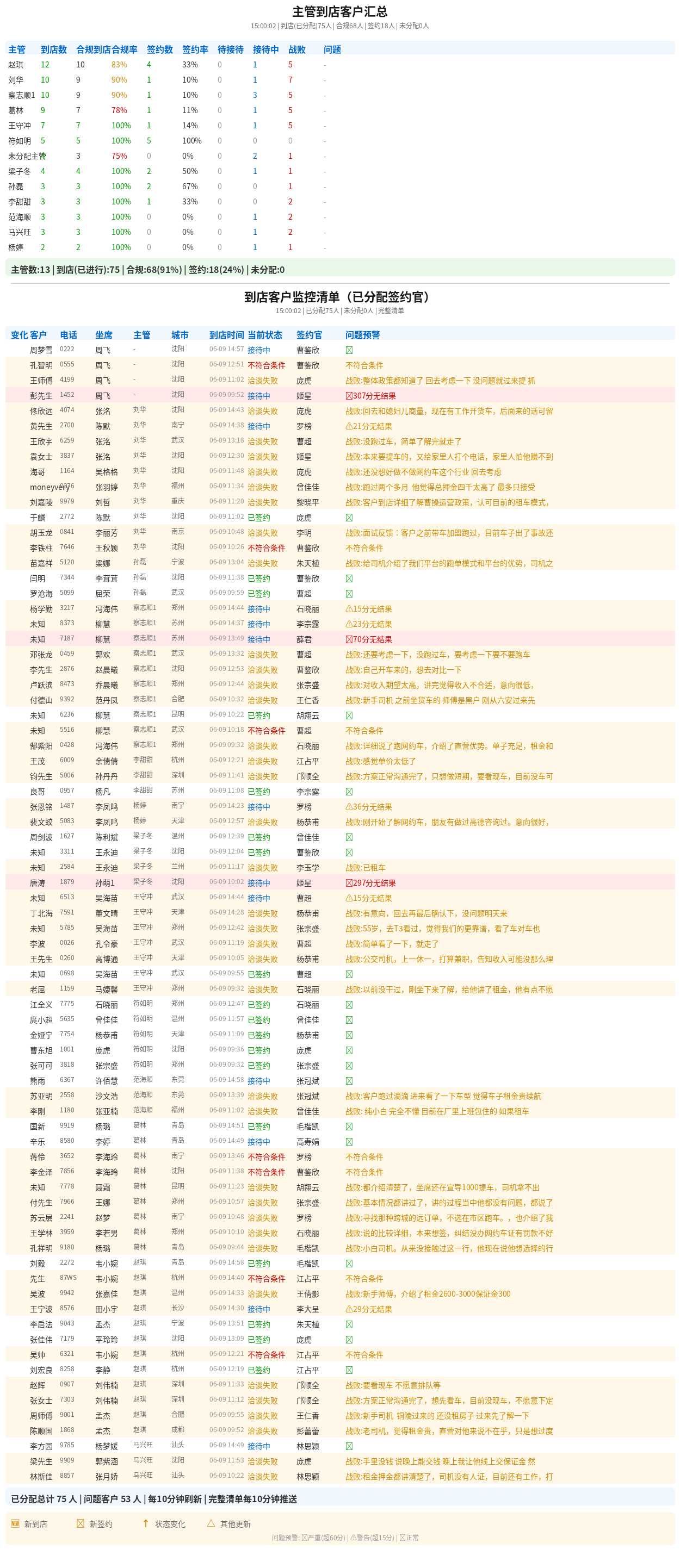
Task: Click the green status icon in 曹东旭's row
Action: point(349,1050)
